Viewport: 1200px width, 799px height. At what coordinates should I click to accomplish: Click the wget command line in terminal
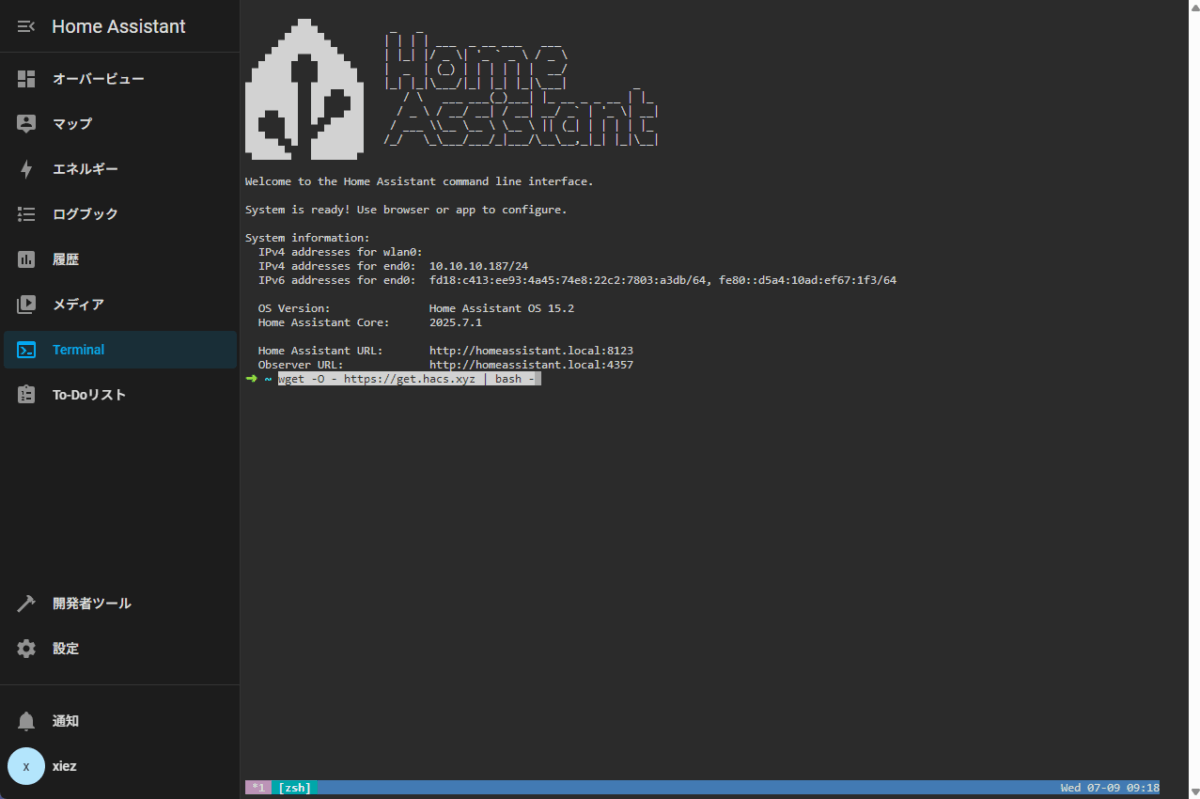tap(409, 379)
